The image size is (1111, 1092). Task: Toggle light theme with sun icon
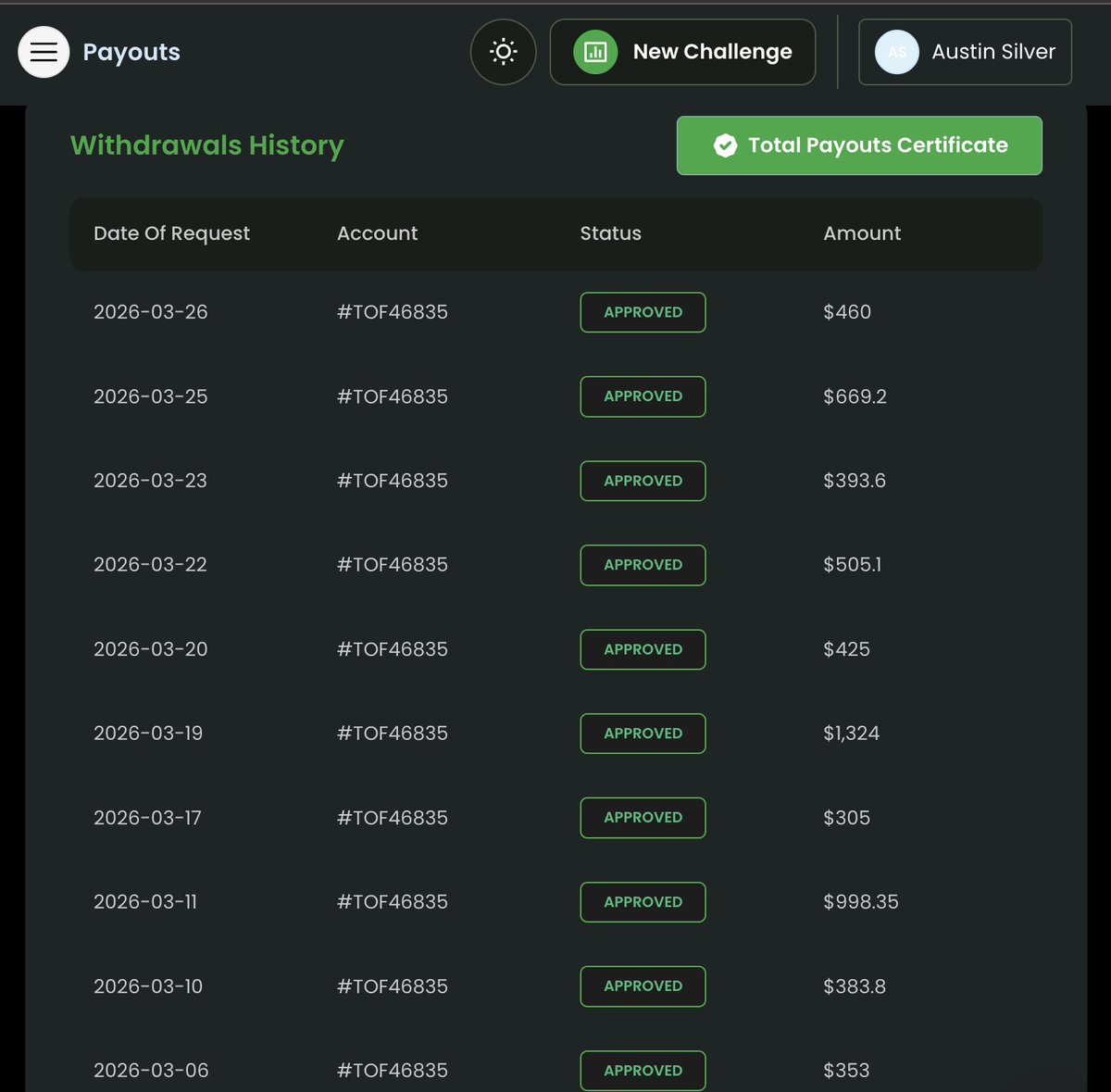tap(504, 52)
